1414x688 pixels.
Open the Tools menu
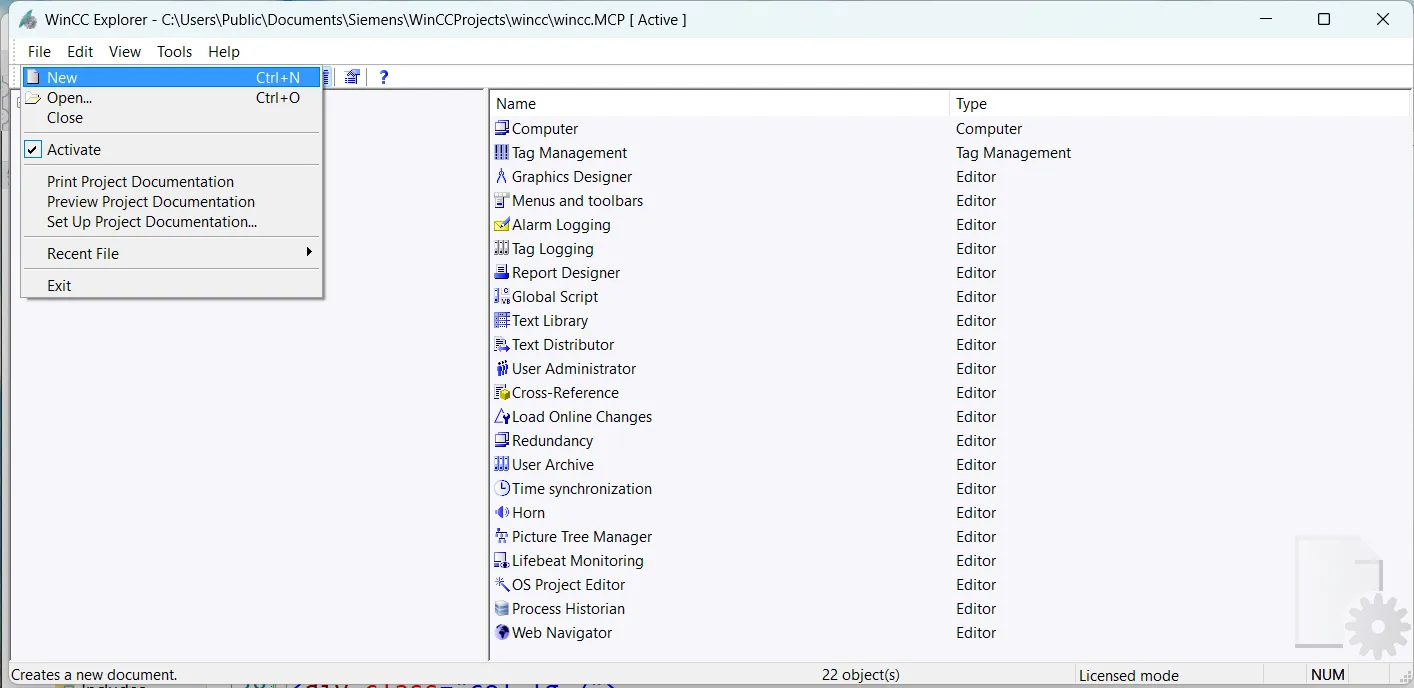coord(174,51)
